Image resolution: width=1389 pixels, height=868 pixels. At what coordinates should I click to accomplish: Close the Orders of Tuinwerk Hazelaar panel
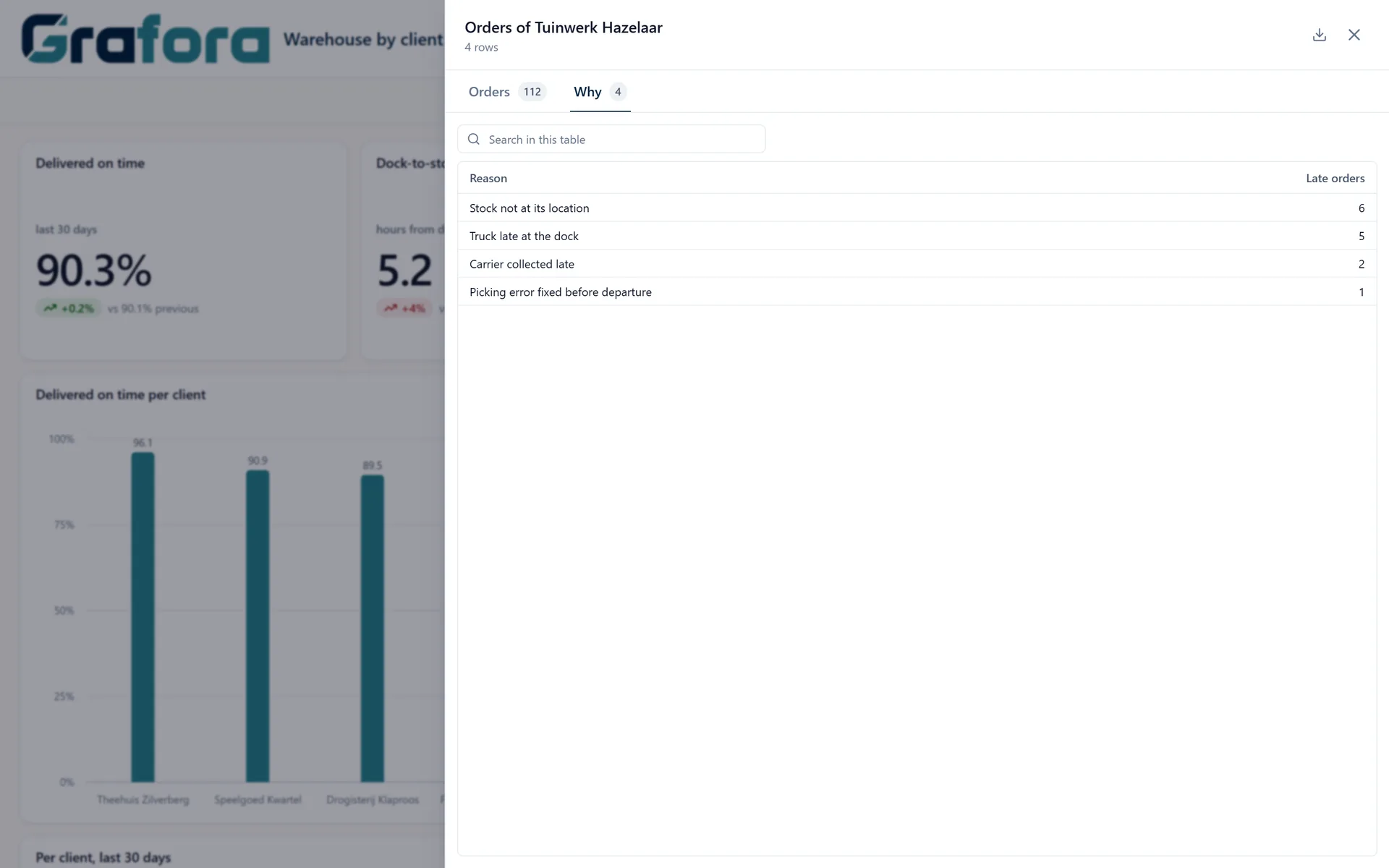coord(1354,35)
